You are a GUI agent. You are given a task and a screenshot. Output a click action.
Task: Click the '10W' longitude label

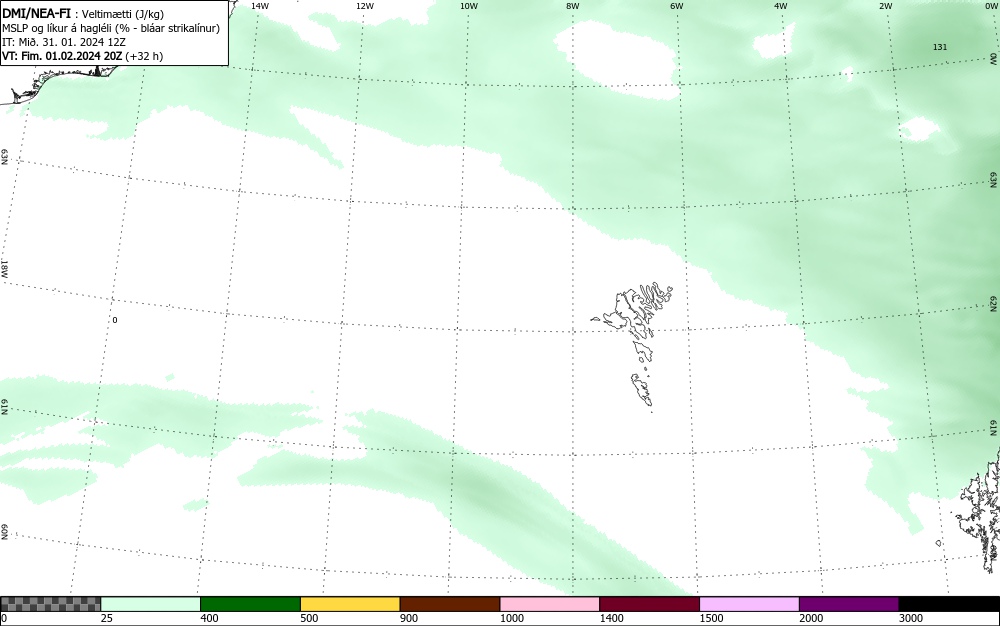(469, 6)
